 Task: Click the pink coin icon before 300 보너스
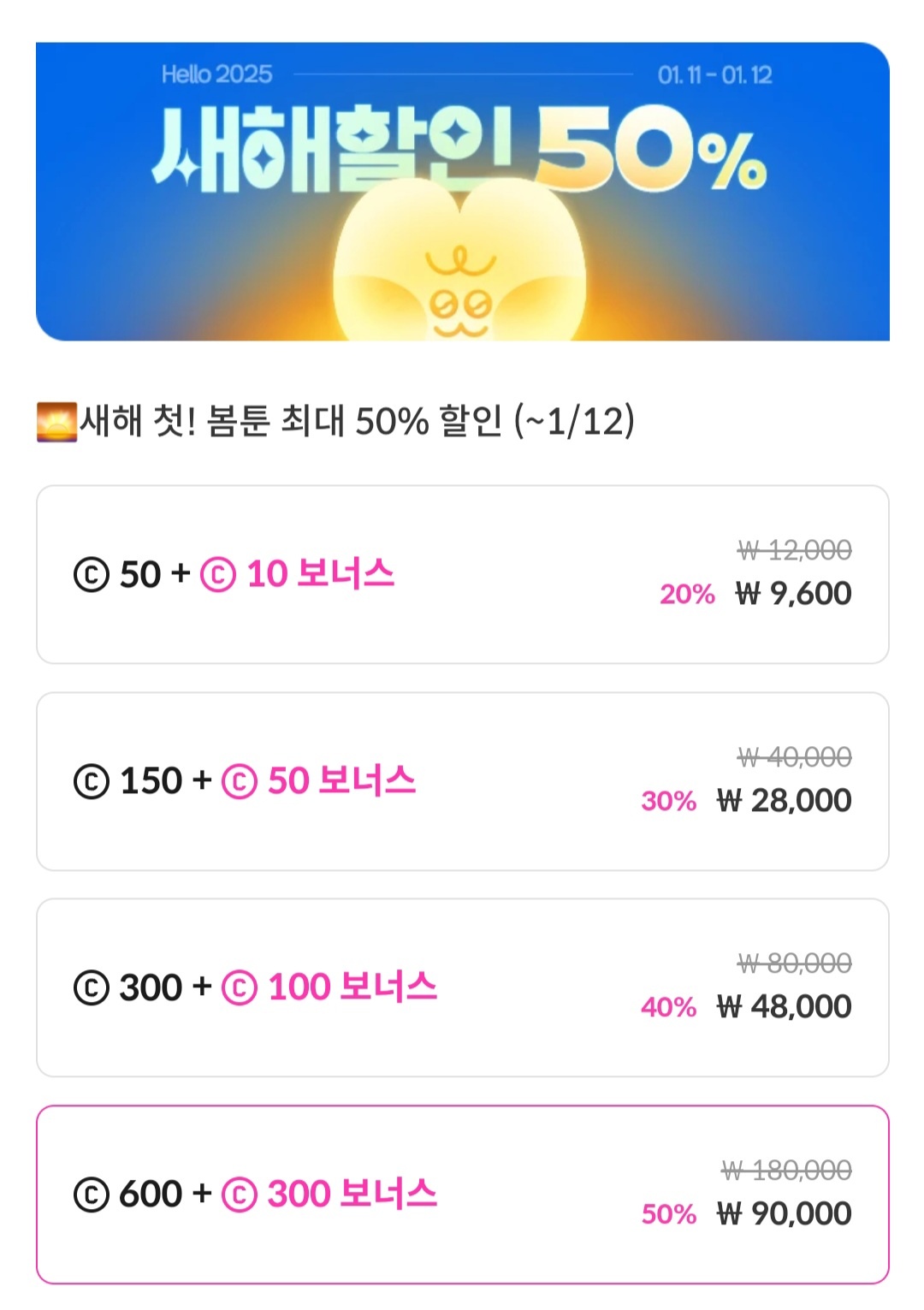tap(240, 1195)
